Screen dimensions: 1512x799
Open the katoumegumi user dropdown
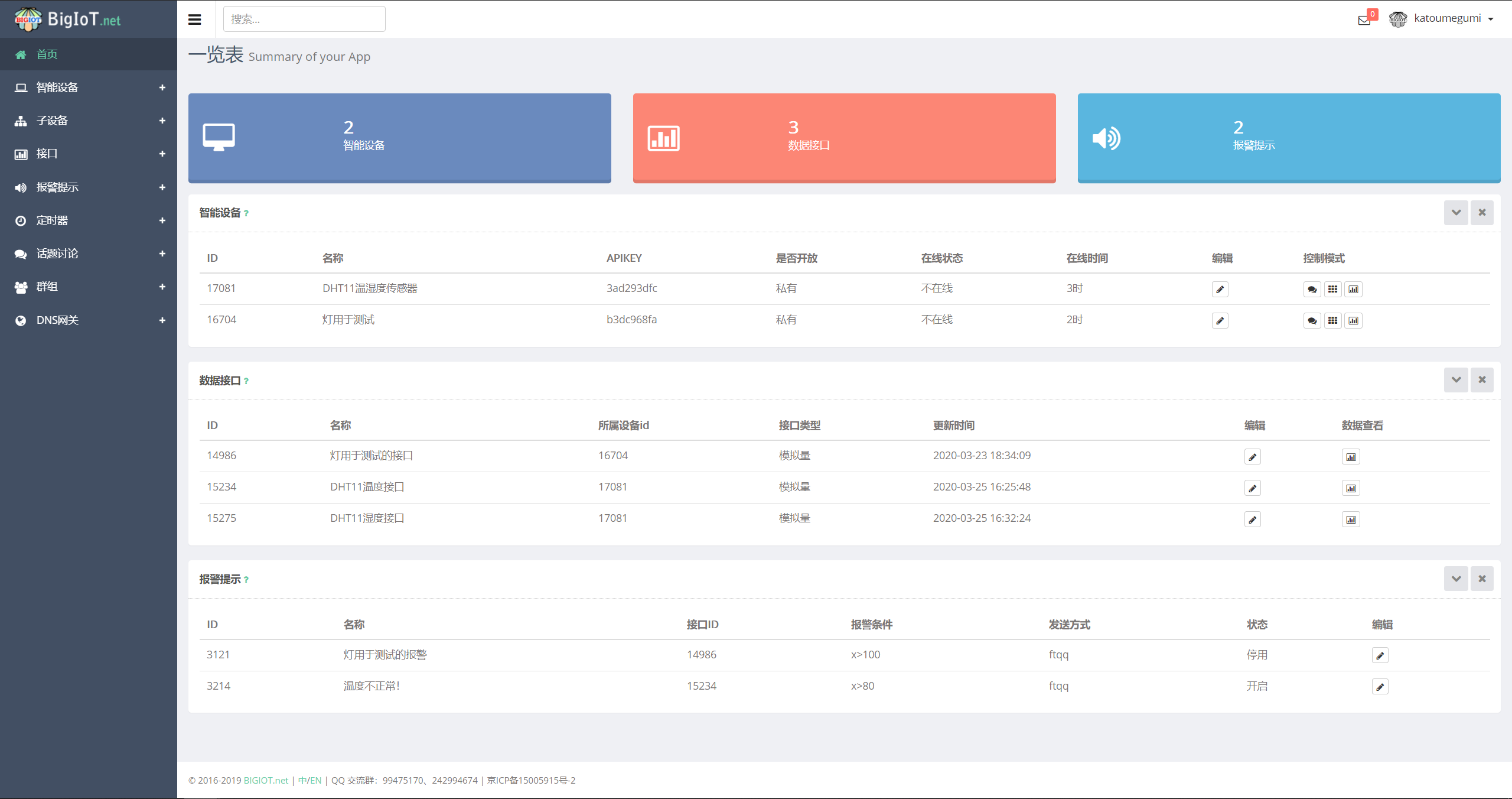pos(1447,18)
